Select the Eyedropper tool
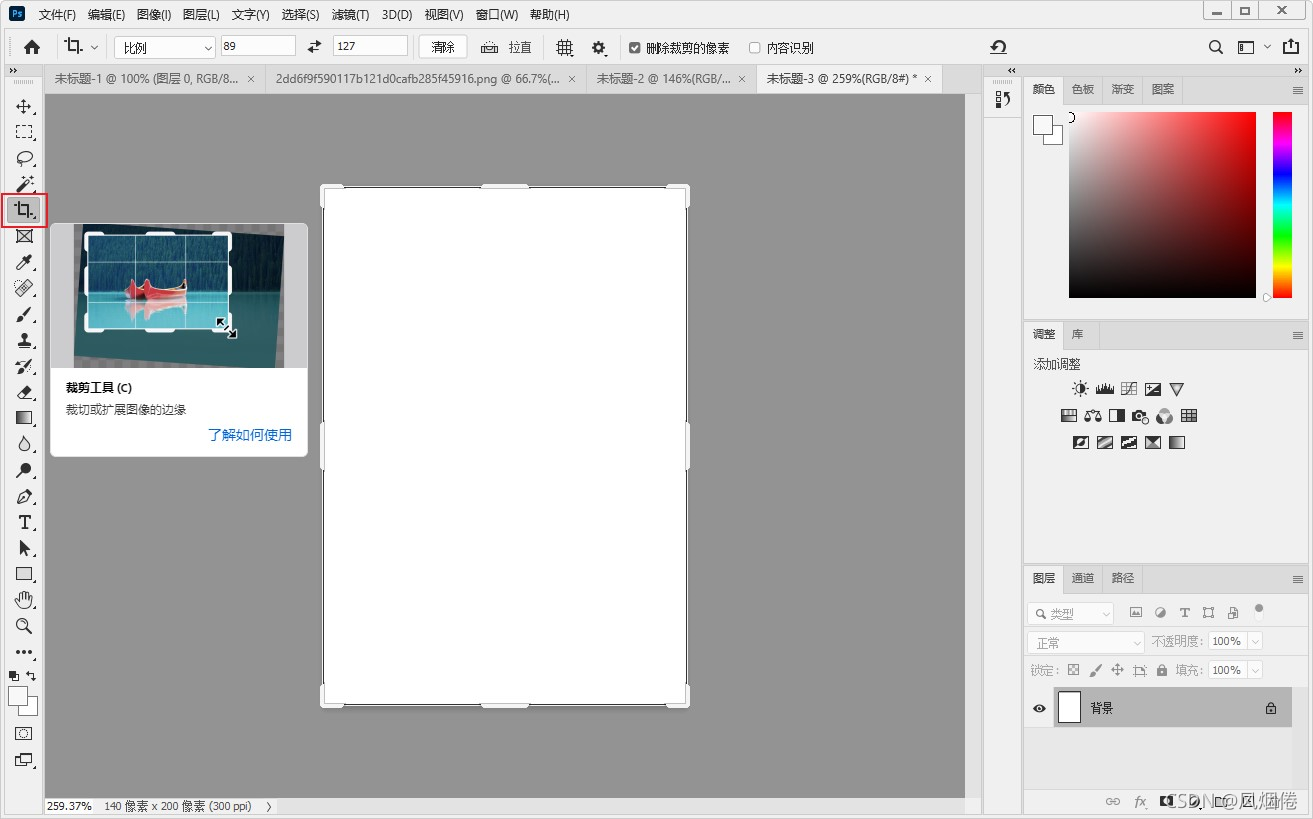Image resolution: width=1313 pixels, height=819 pixels. 24,262
